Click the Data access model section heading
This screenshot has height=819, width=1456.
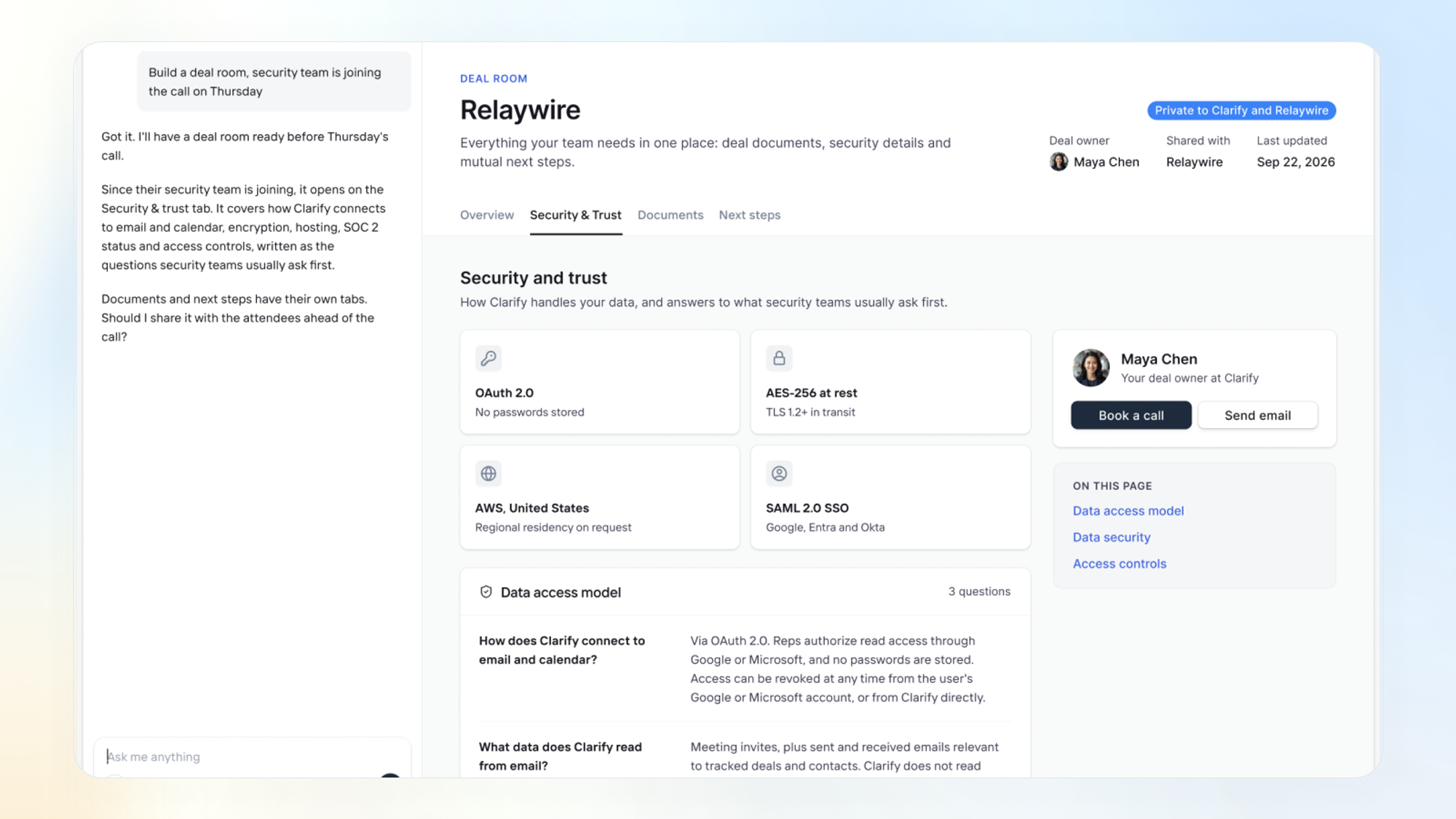pos(561,593)
